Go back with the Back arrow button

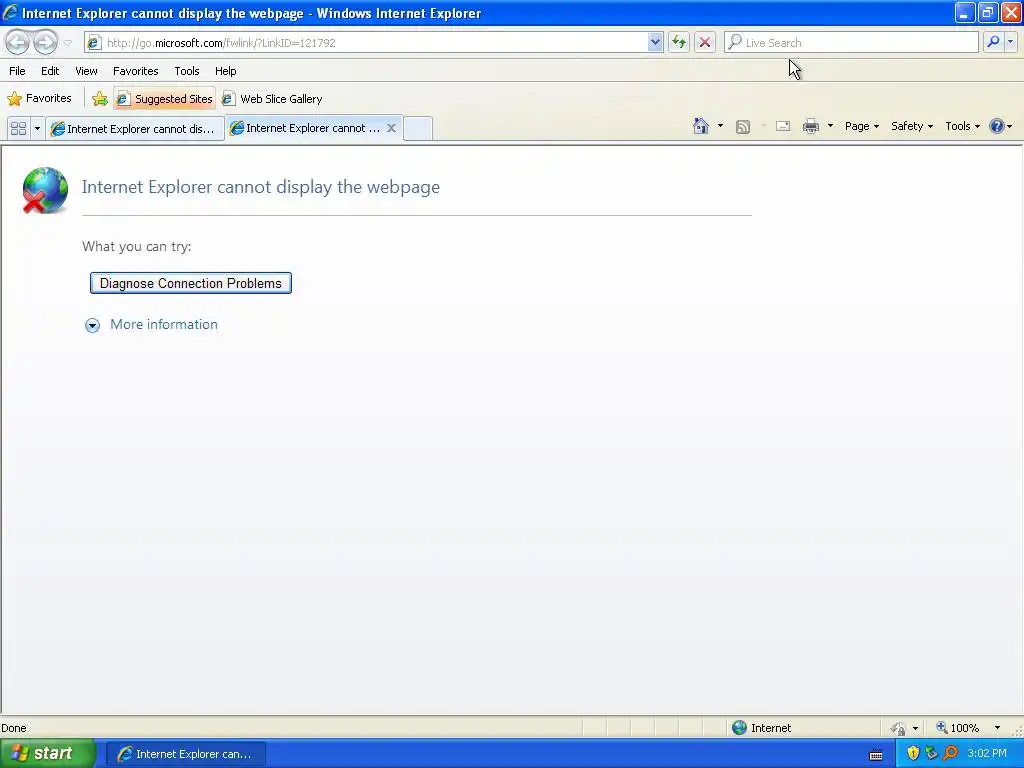17,42
